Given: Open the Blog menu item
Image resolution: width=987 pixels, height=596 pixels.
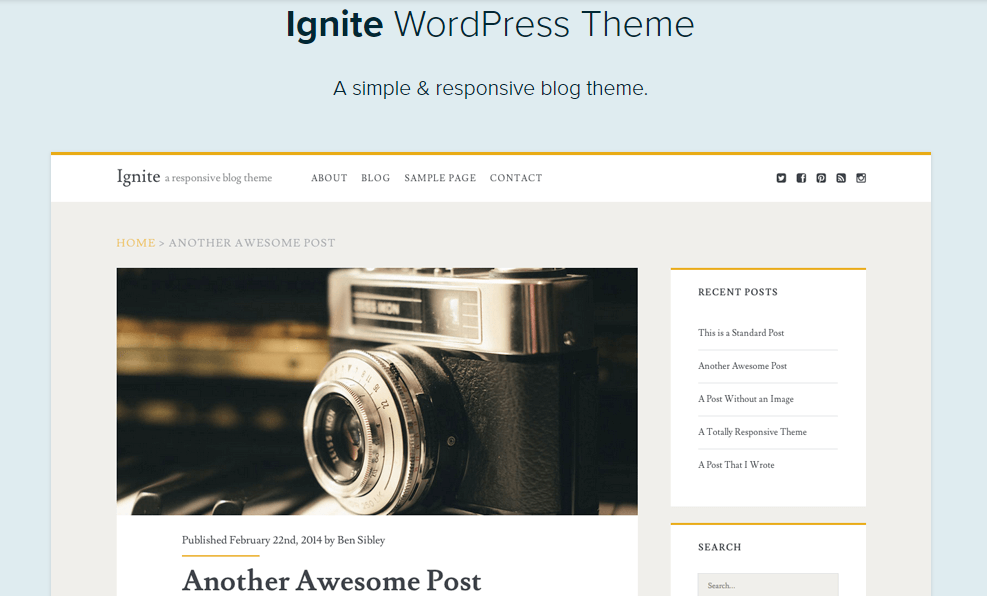Looking at the screenshot, I should pos(376,178).
